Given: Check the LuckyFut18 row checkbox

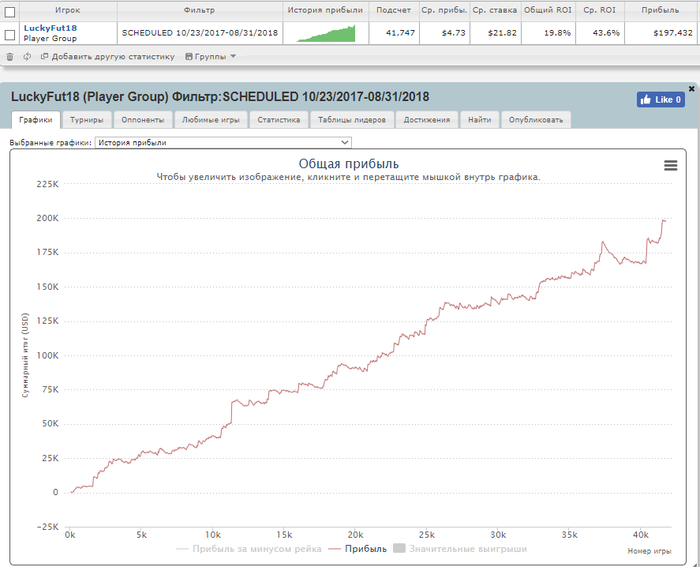Looking at the screenshot, I should pyautogui.click(x=10, y=35).
